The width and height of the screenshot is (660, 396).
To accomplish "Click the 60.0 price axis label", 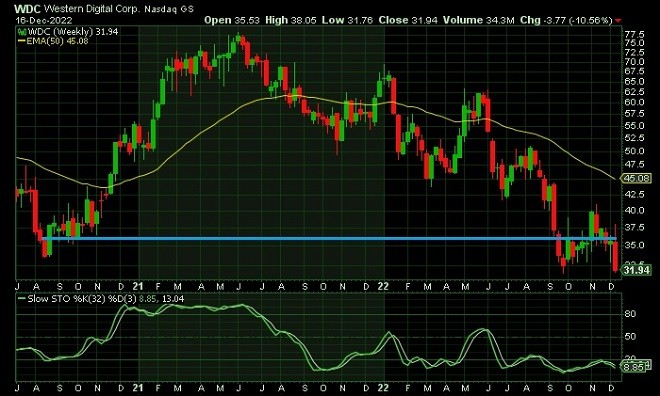I will click(634, 102).
